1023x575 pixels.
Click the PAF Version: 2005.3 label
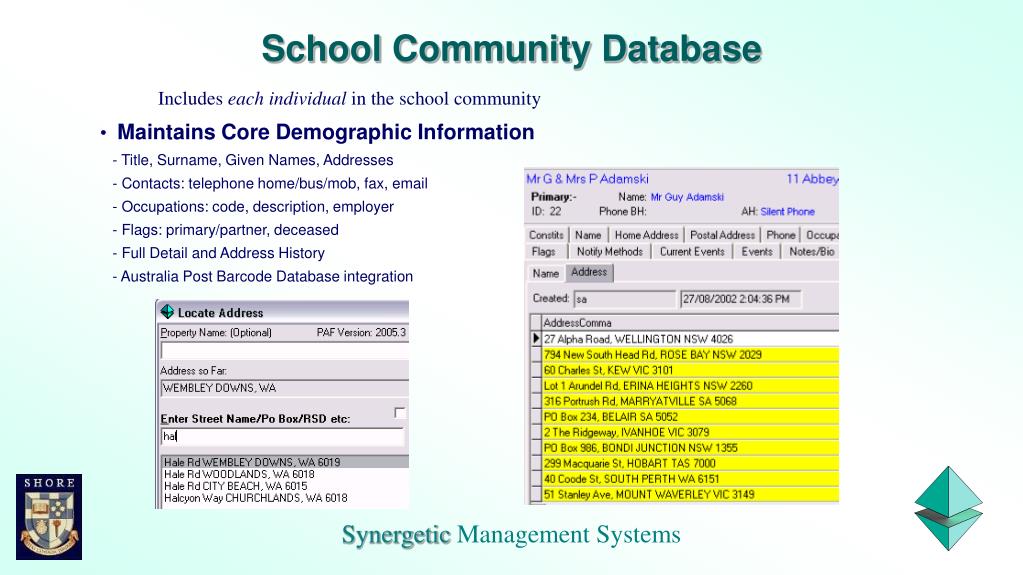(361, 332)
